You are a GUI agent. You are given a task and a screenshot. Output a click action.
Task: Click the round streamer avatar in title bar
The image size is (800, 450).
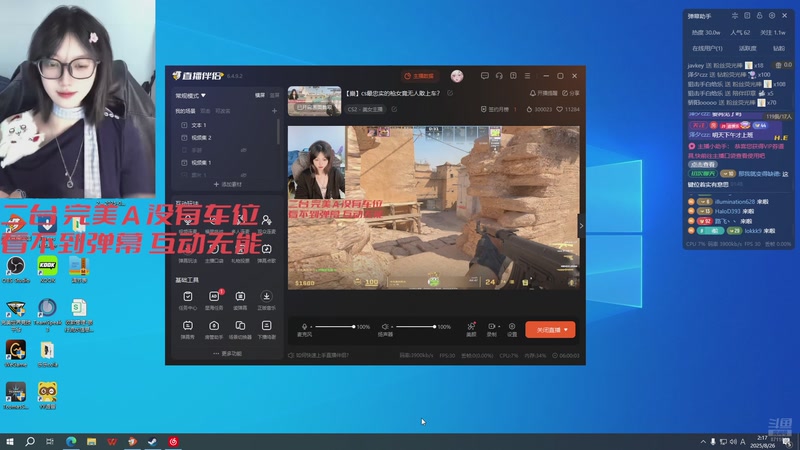pos(457,76)
